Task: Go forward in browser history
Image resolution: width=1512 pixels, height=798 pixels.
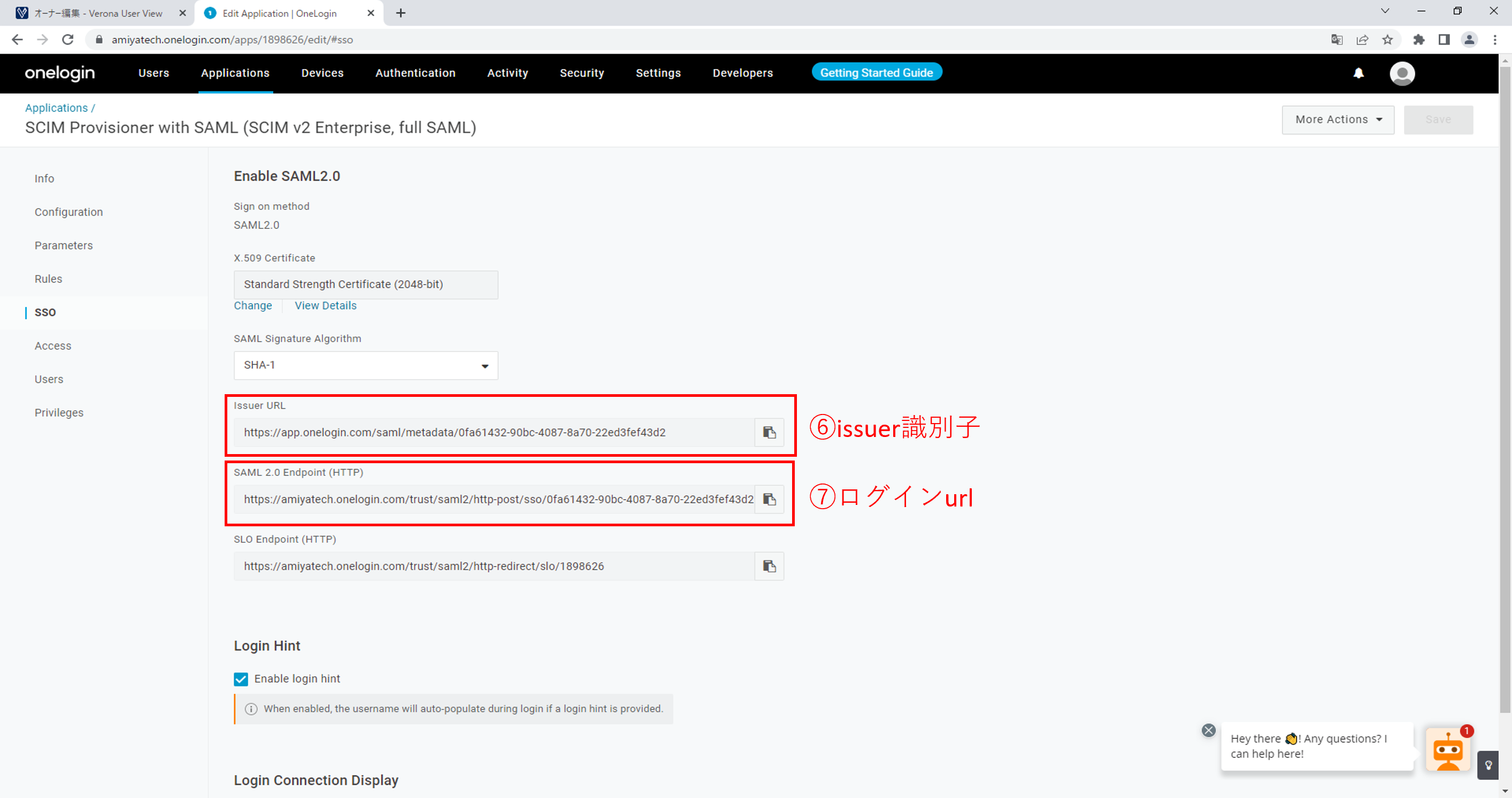Action: point(42,40)
